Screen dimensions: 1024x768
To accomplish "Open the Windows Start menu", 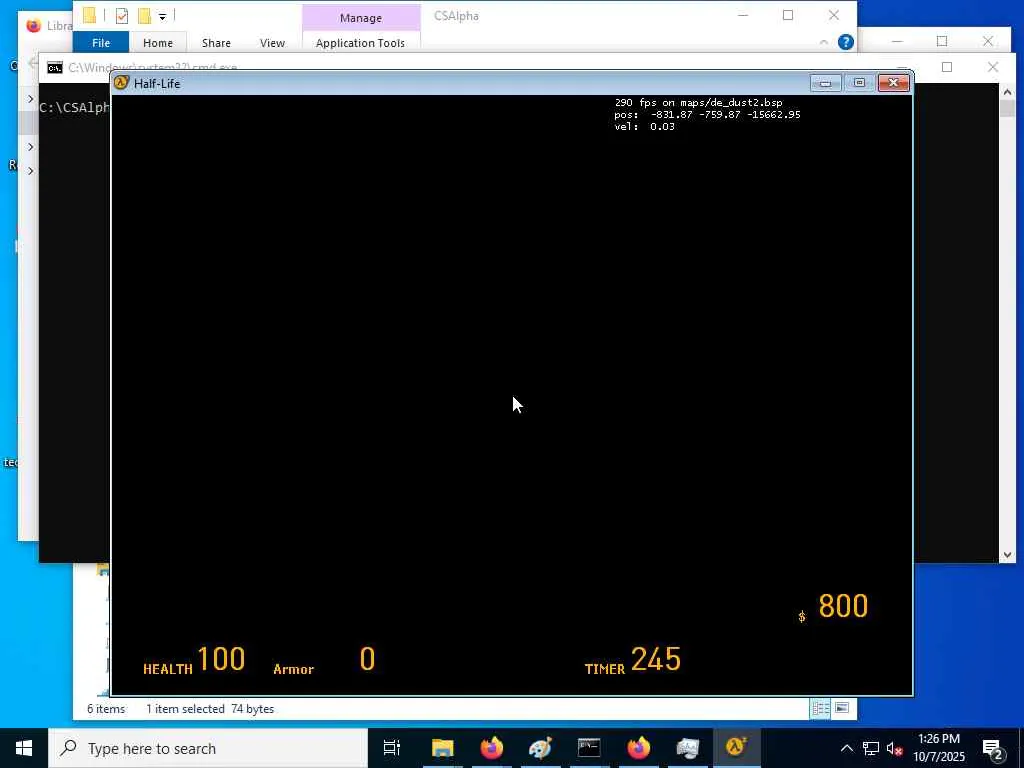I will point(24,748).
